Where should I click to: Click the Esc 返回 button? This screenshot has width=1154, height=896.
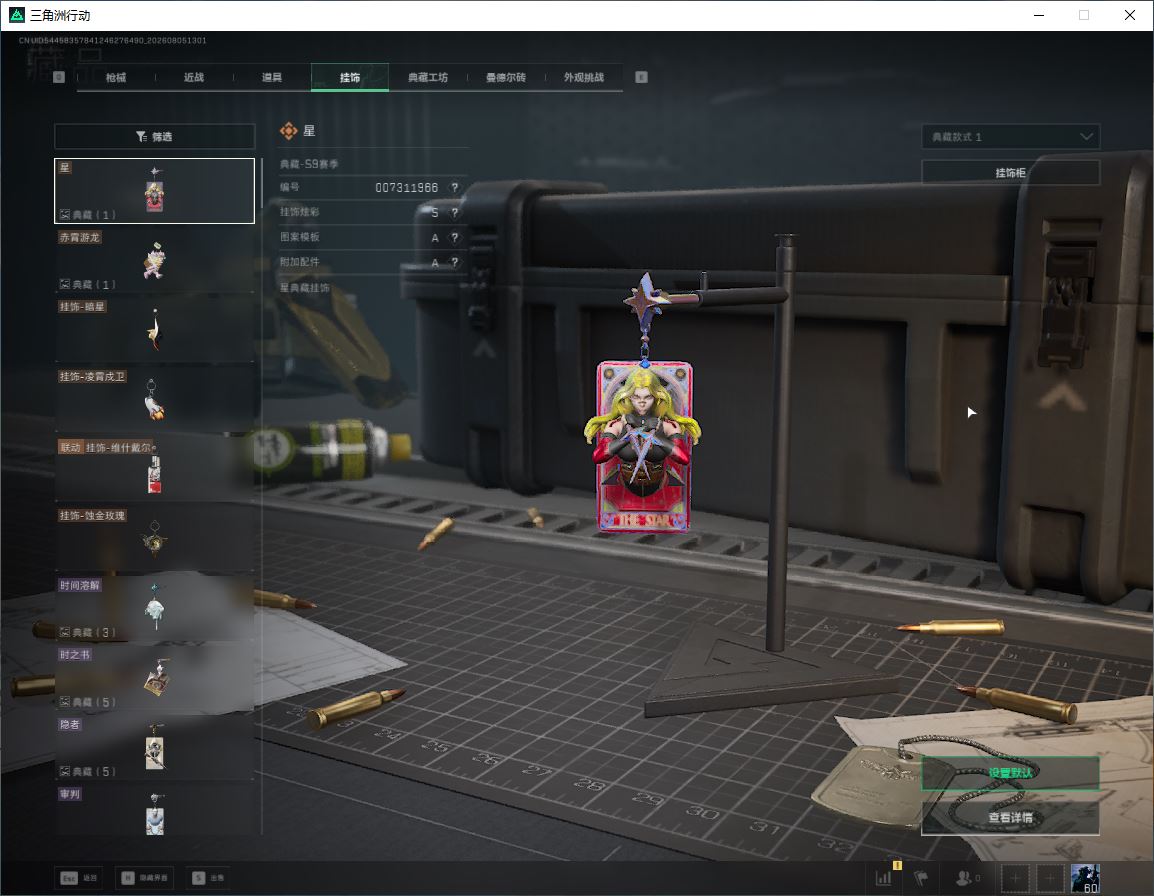point(79,878)
